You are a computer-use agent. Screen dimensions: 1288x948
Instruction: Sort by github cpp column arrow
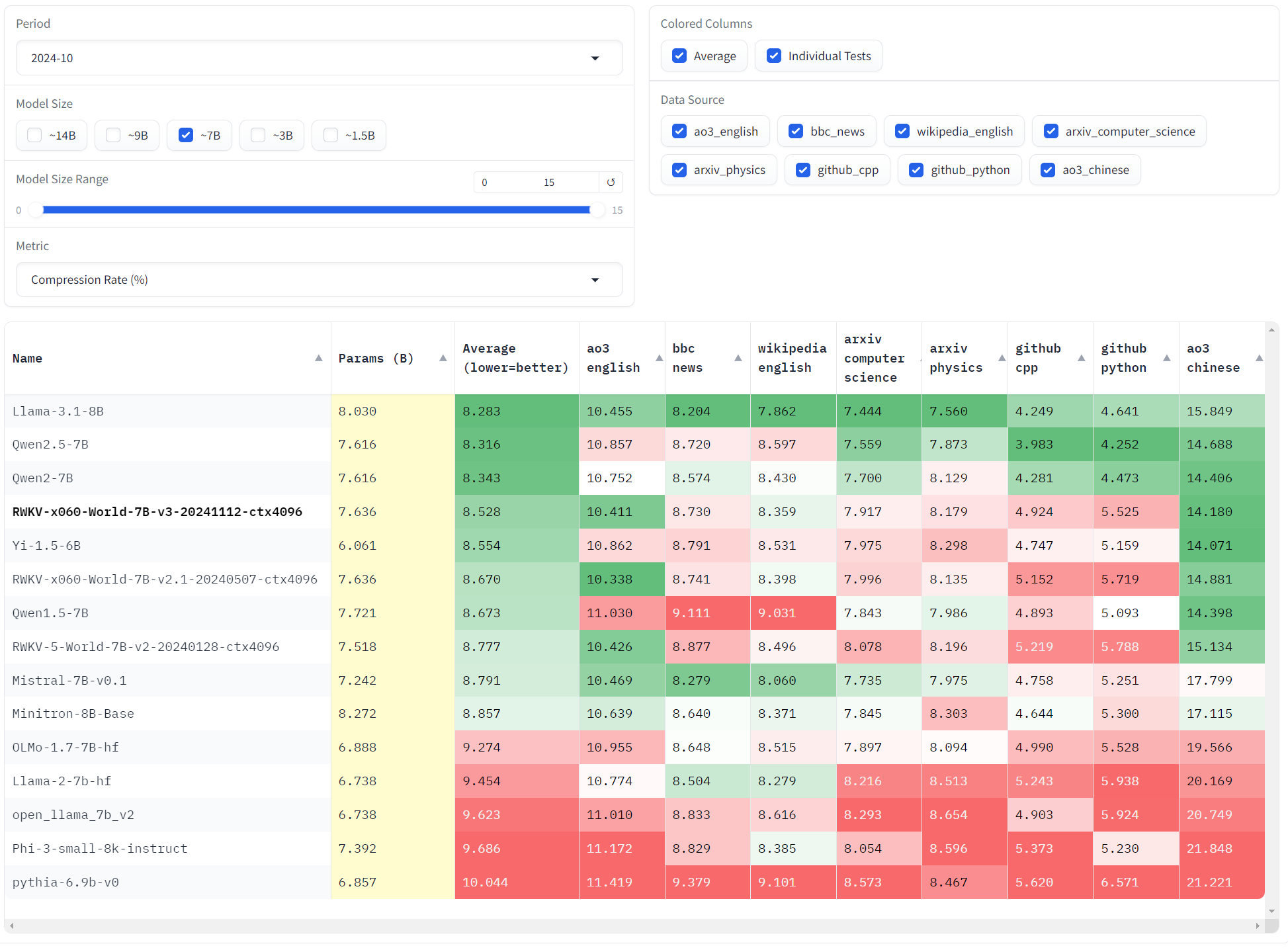click(1081, 359)
